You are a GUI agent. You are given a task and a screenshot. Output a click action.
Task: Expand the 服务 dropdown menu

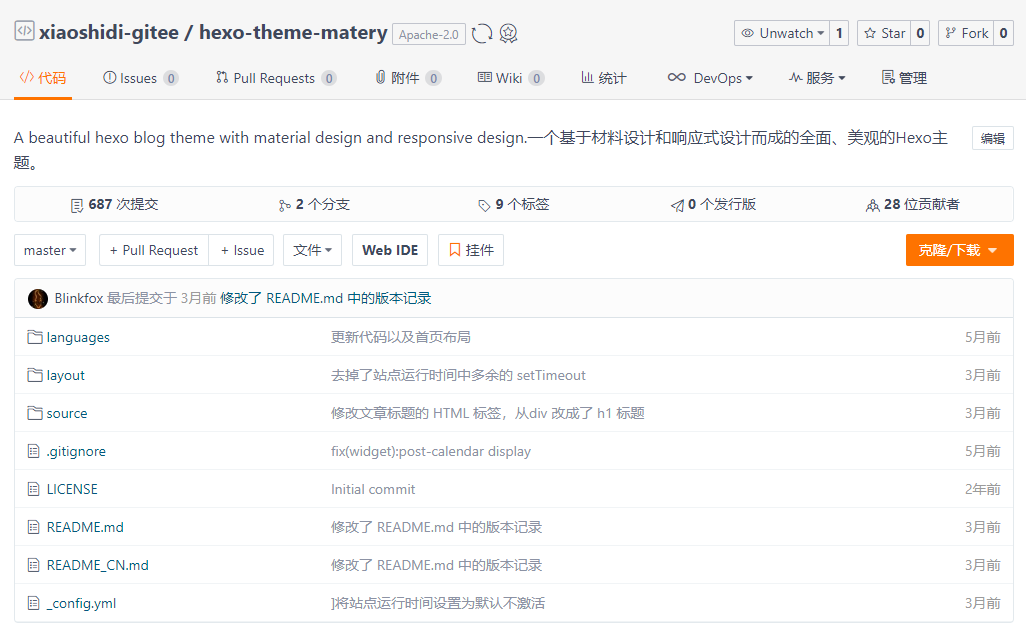[817, 78]
